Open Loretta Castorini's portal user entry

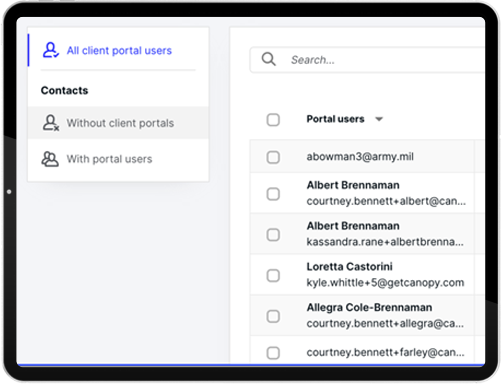(362, 275)
